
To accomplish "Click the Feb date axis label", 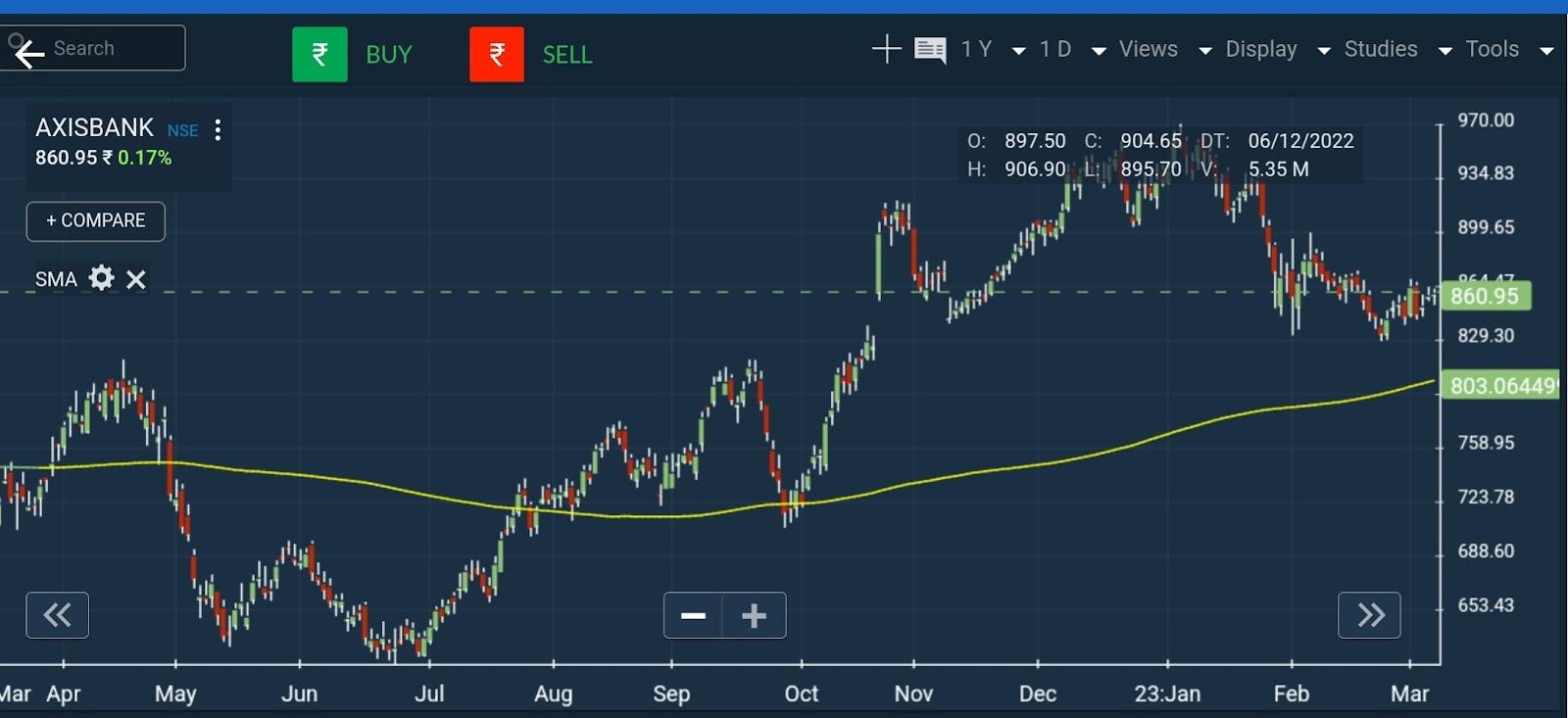I will (x=1292, y=694).
